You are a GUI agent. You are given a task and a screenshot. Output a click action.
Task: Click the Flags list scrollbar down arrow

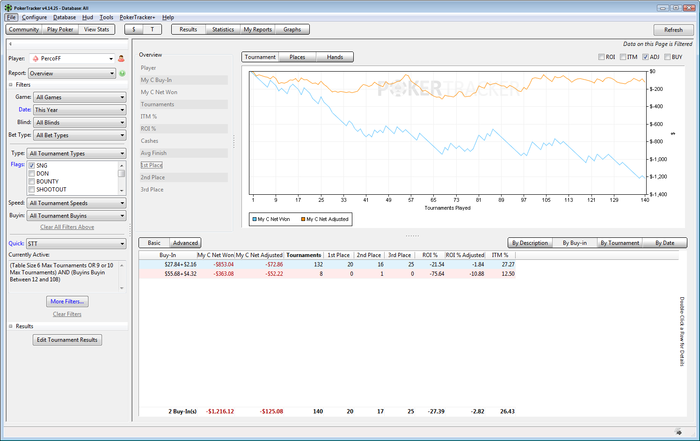121,191
